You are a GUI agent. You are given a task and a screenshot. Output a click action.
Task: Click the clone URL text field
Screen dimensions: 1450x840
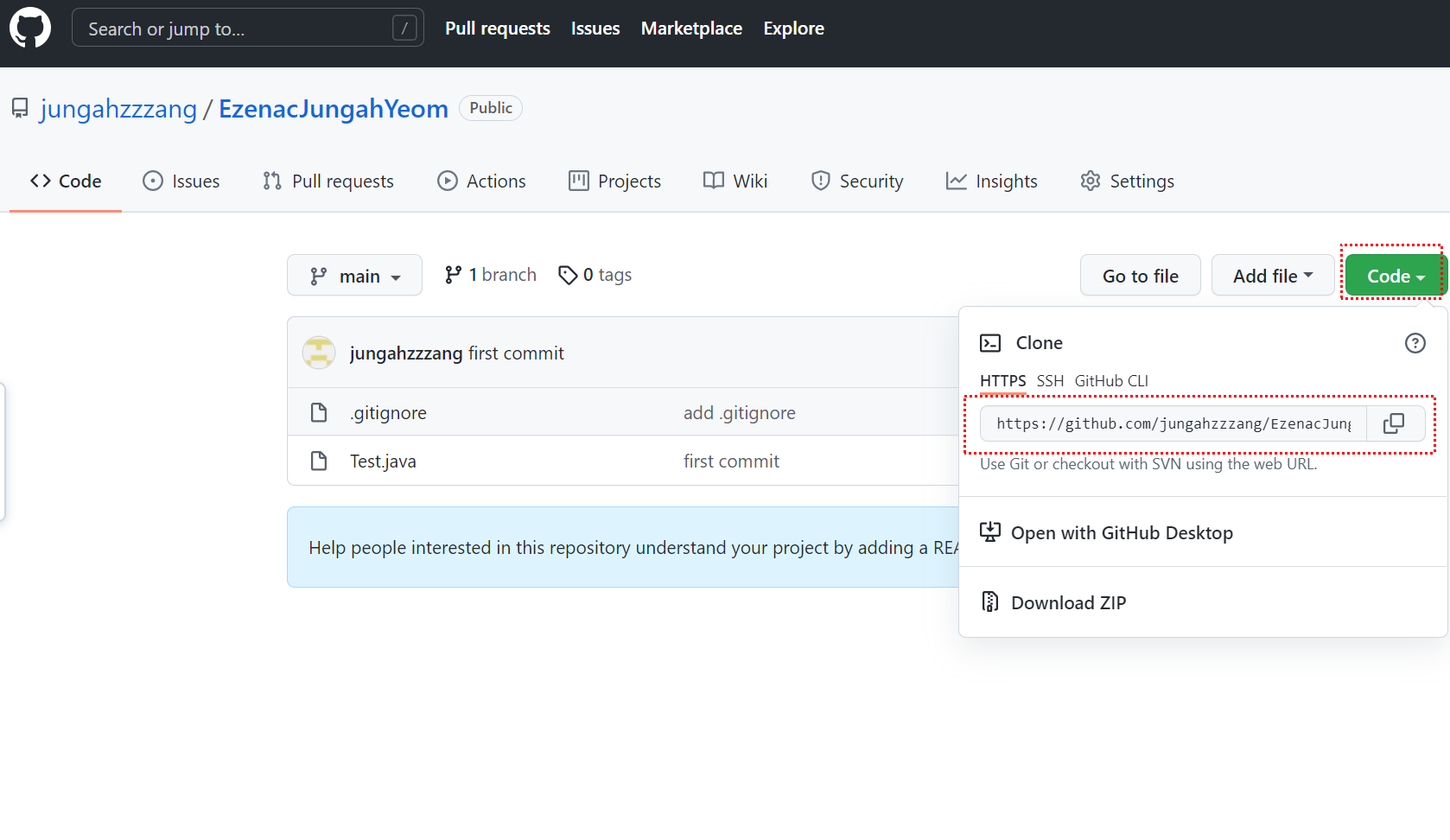[1173, 423]
